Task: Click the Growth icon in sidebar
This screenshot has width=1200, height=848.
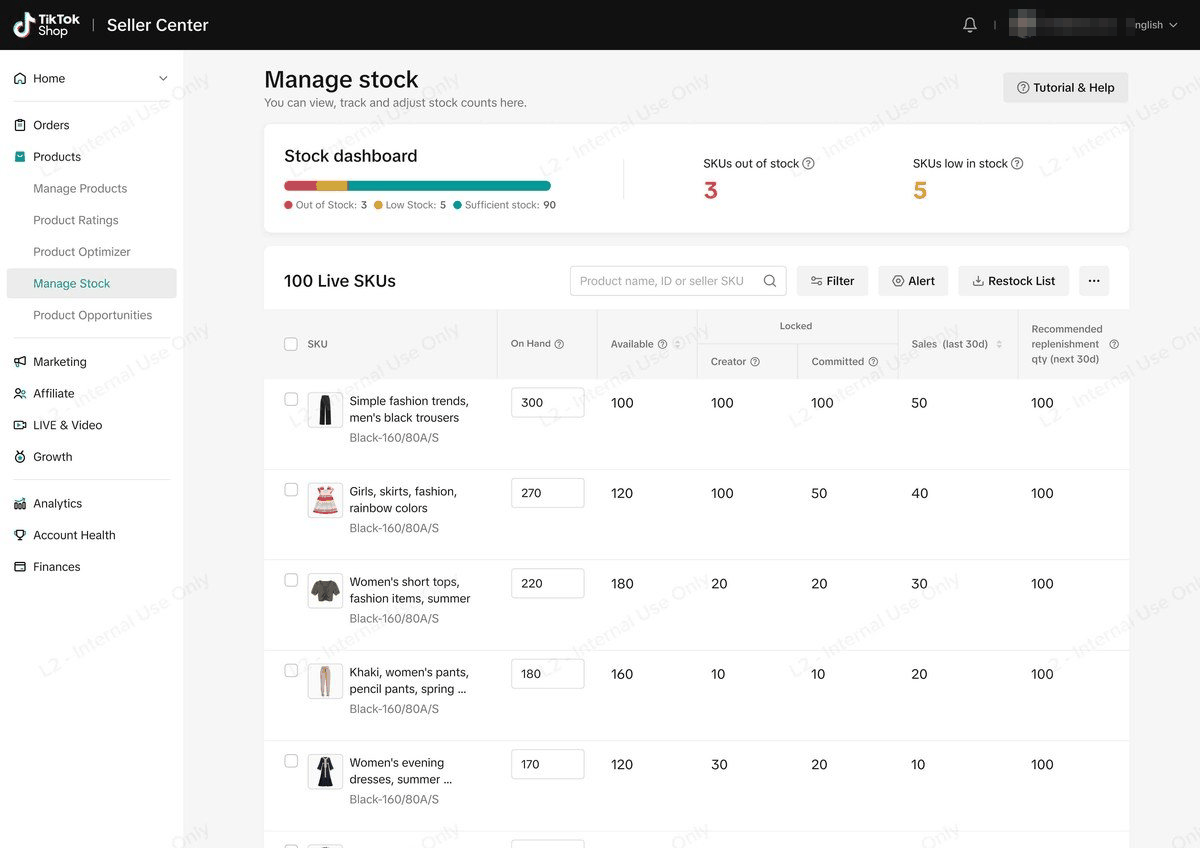Action: tap(20, 457)
